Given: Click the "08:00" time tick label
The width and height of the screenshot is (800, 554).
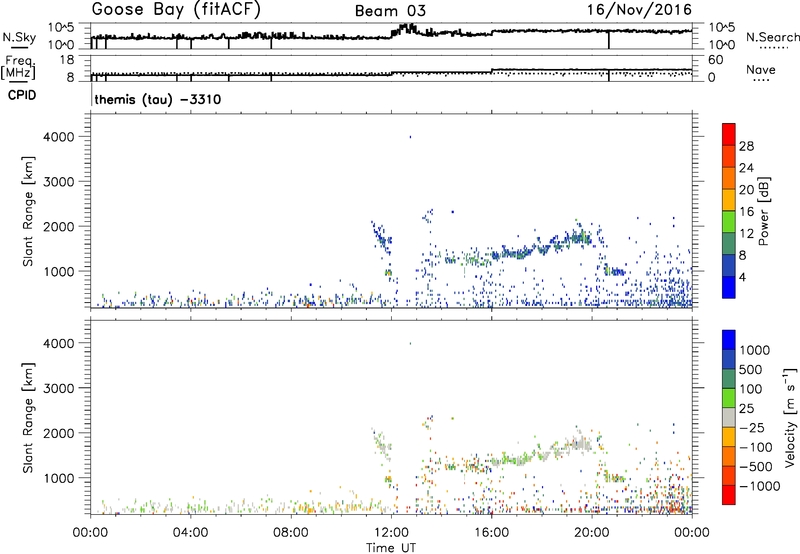Looking at the screenshot, I should click(x=291, y=533).
